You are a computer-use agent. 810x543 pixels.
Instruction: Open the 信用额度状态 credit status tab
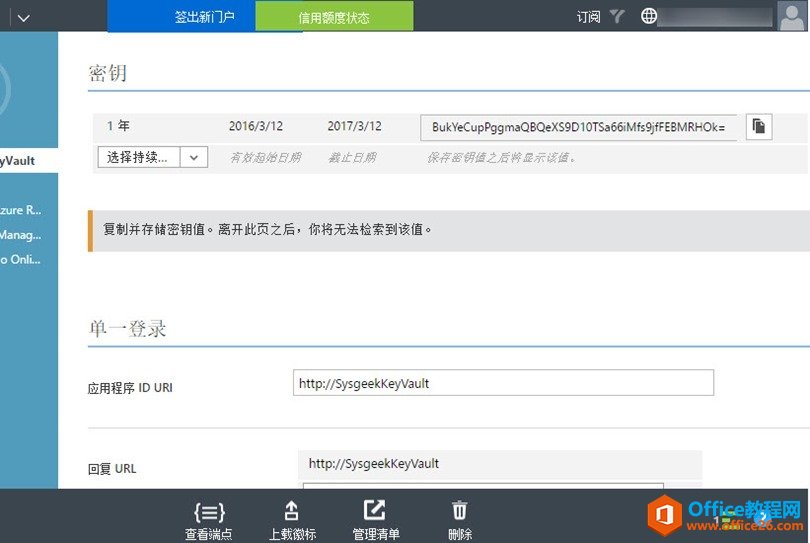click(x=334, y=17)
